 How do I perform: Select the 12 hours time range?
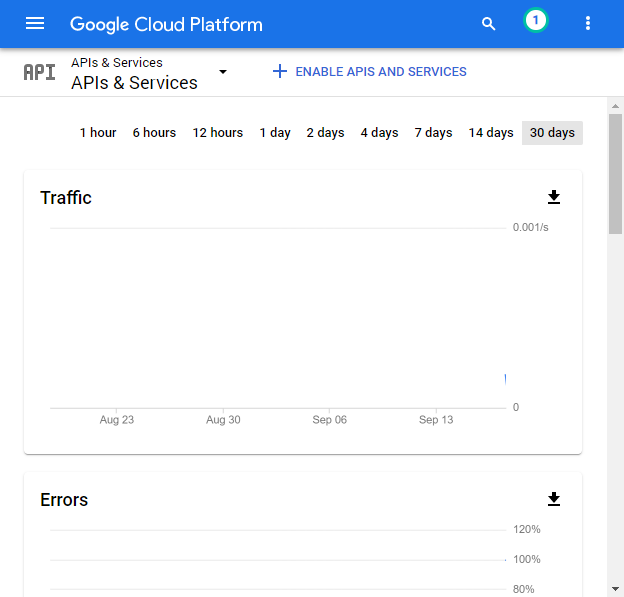(218, 133)
